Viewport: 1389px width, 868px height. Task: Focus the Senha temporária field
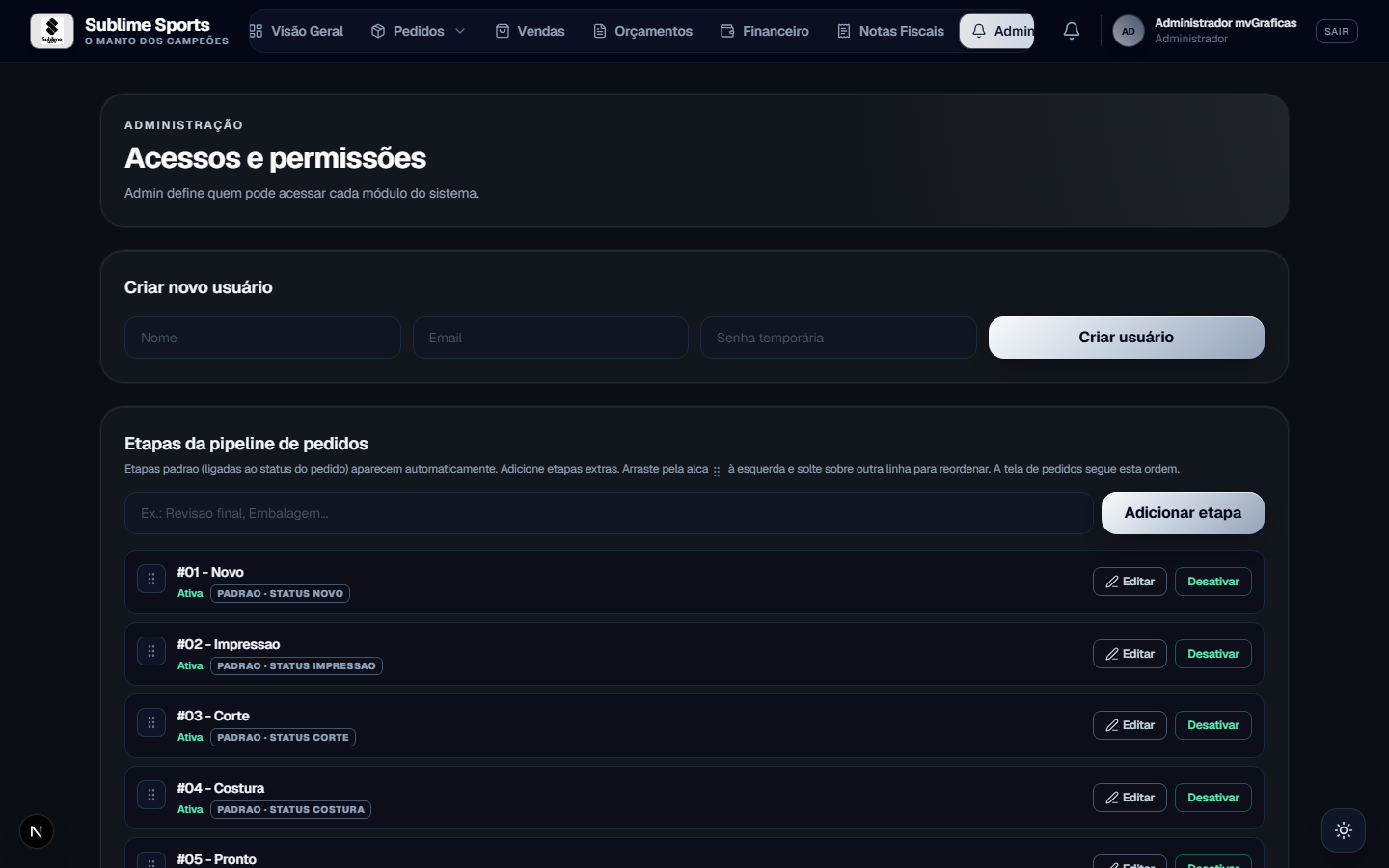pos(838,338)
